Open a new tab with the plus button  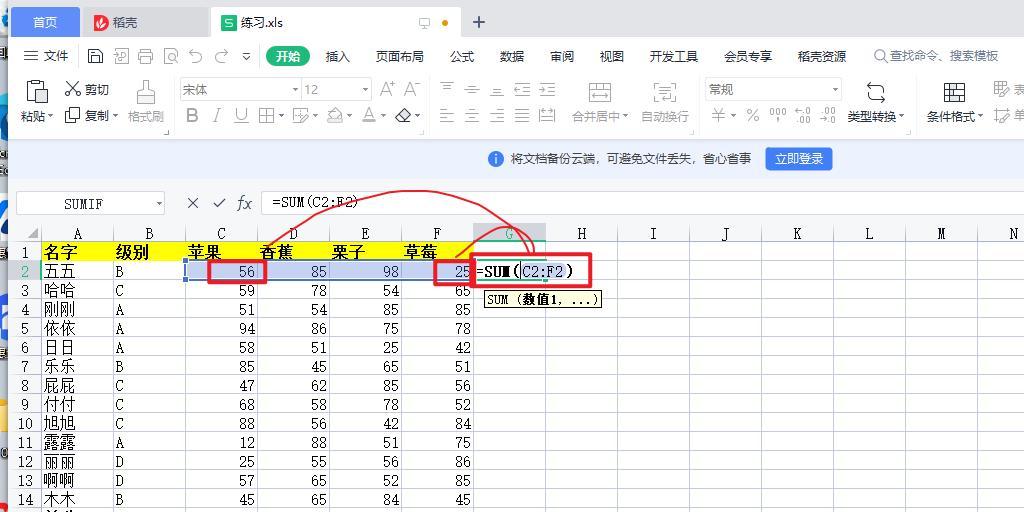(x=479, y=22)
